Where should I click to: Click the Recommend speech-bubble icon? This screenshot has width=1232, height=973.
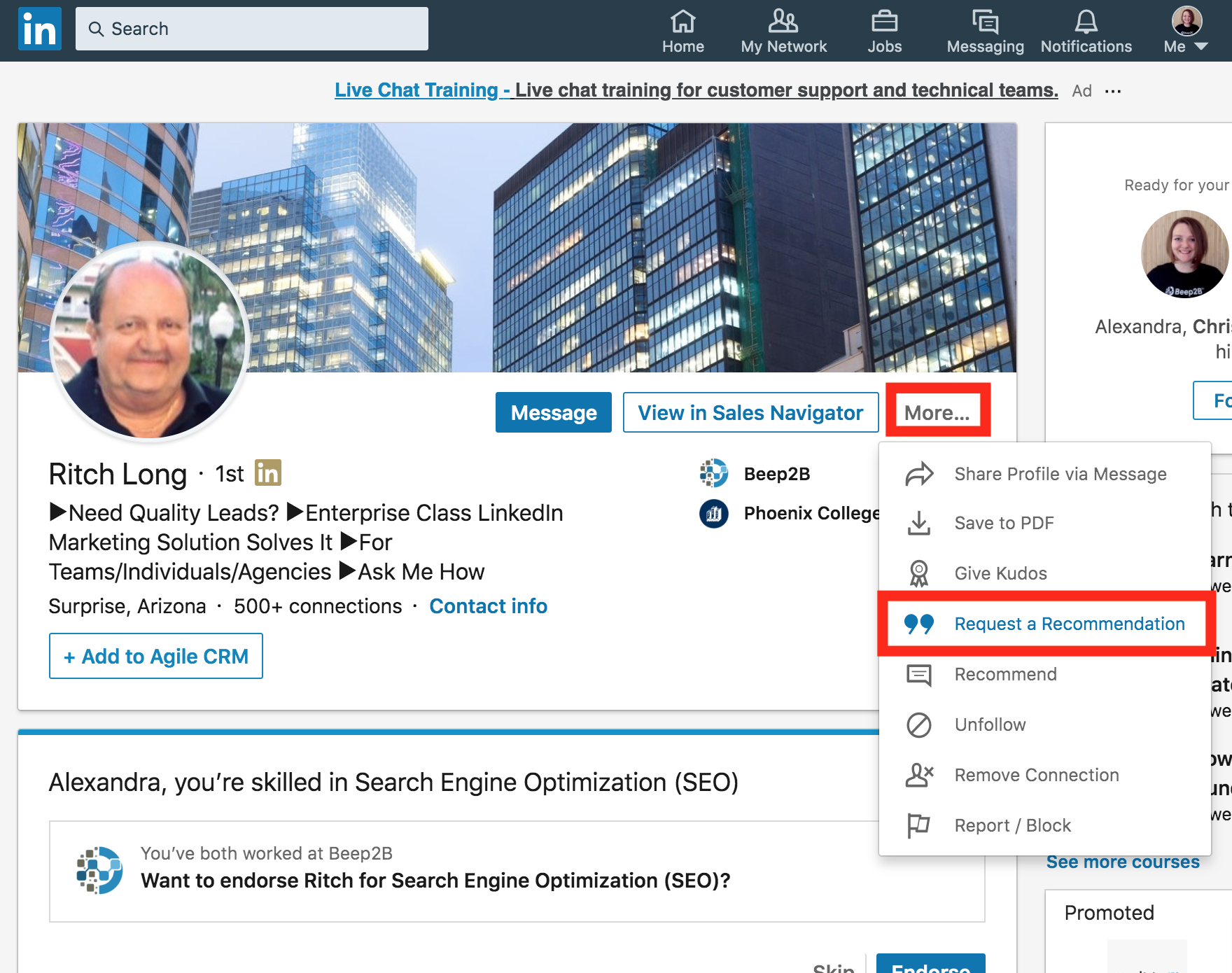[919, 675]
